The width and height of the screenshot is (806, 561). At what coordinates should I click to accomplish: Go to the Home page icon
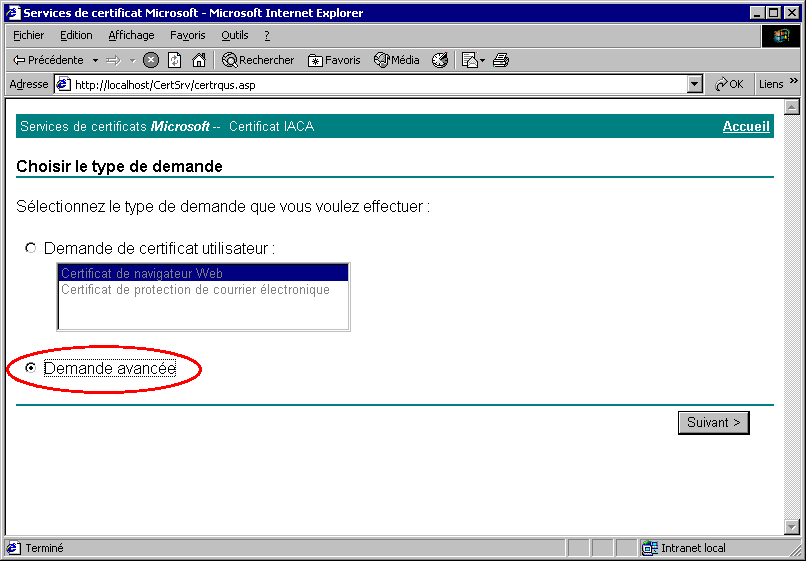coord(198,60)
